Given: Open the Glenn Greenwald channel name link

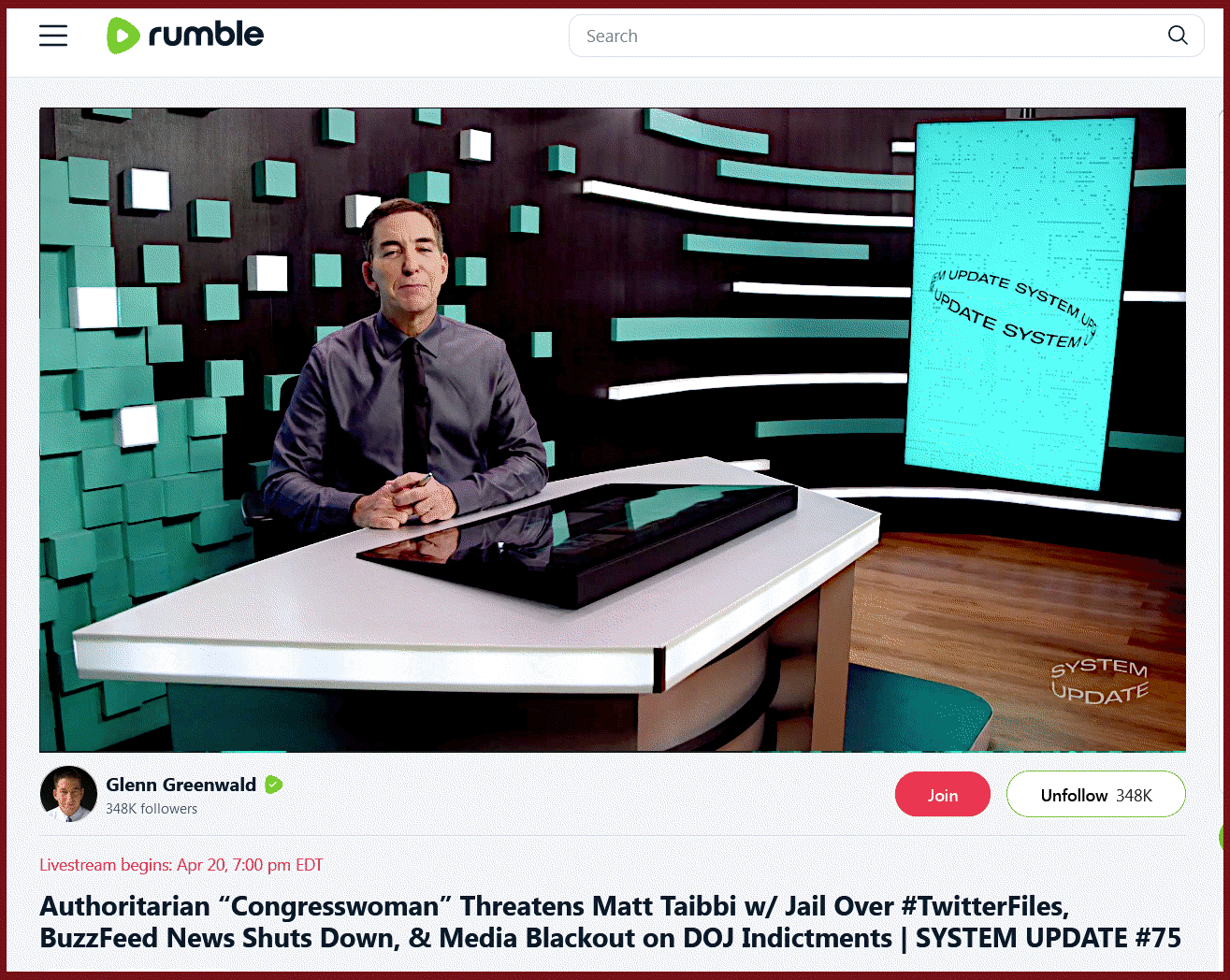Looking at the screenshot, I should [x=181, y=785].
